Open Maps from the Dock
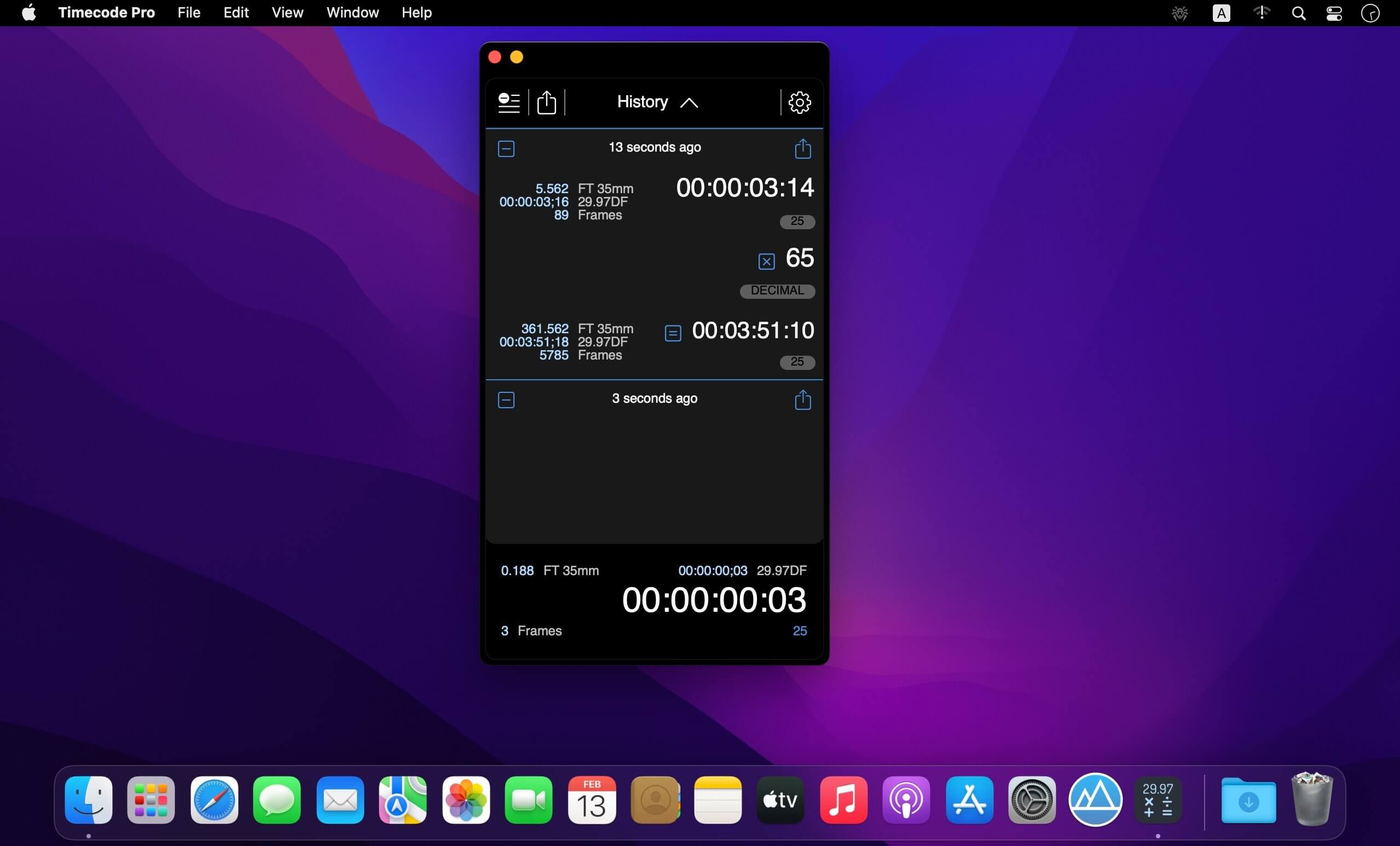Screen dimensions: 1400x846 tap(403, 799)
